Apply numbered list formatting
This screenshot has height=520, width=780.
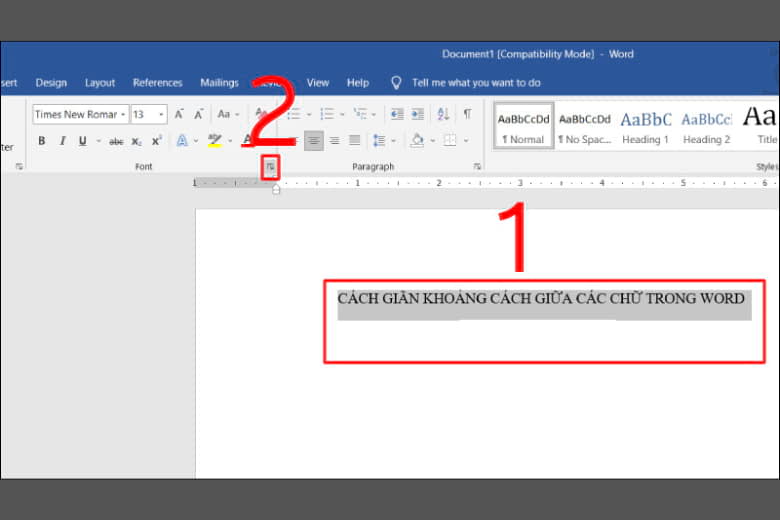click(327, 114)
